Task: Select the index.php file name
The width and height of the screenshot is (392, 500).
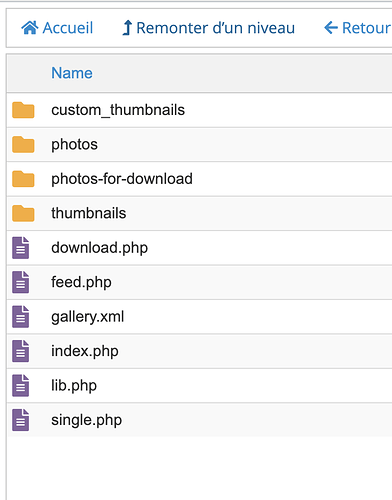Action: 85,351
